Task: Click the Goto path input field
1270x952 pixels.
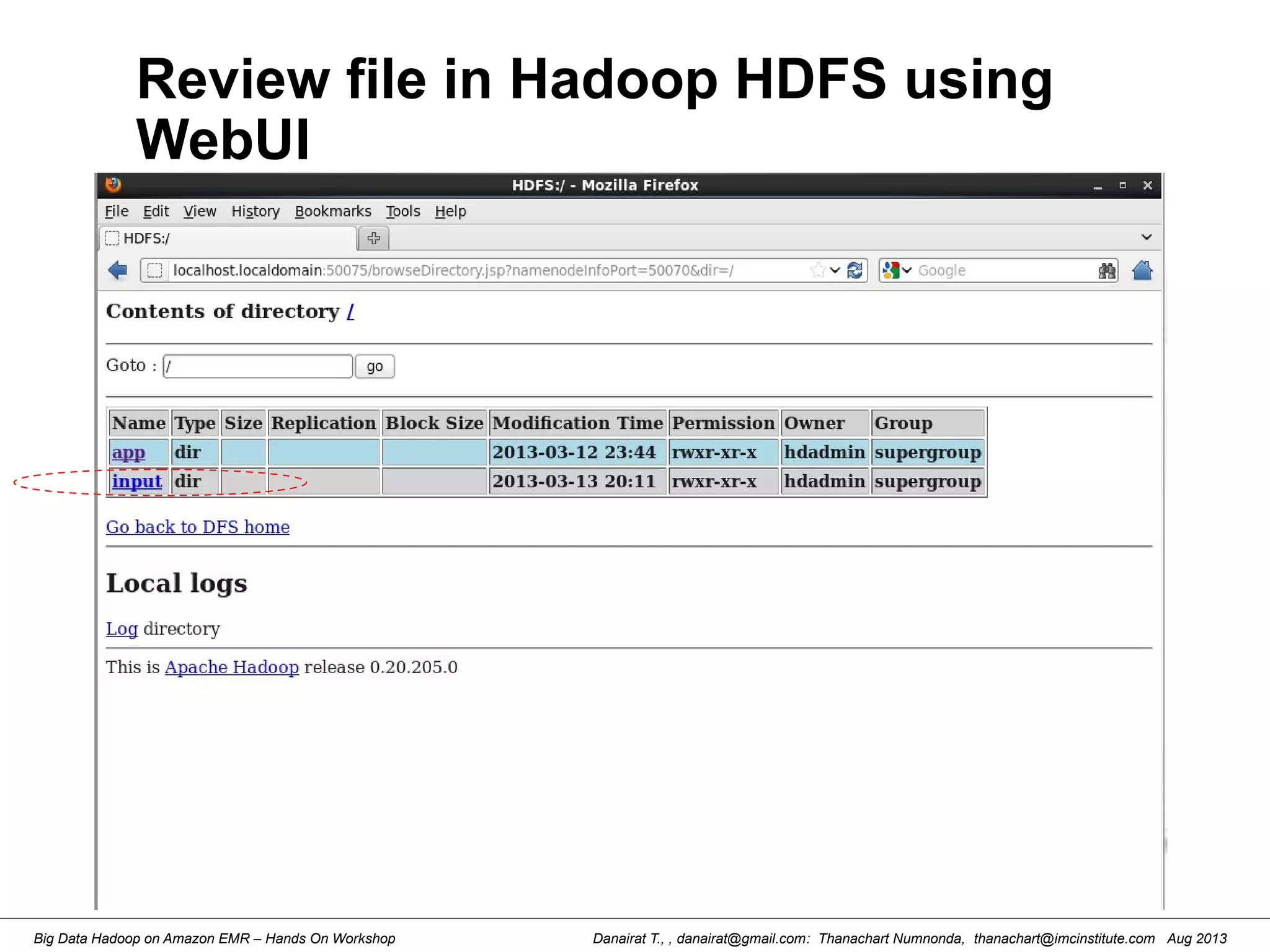Action: point(258,366)
